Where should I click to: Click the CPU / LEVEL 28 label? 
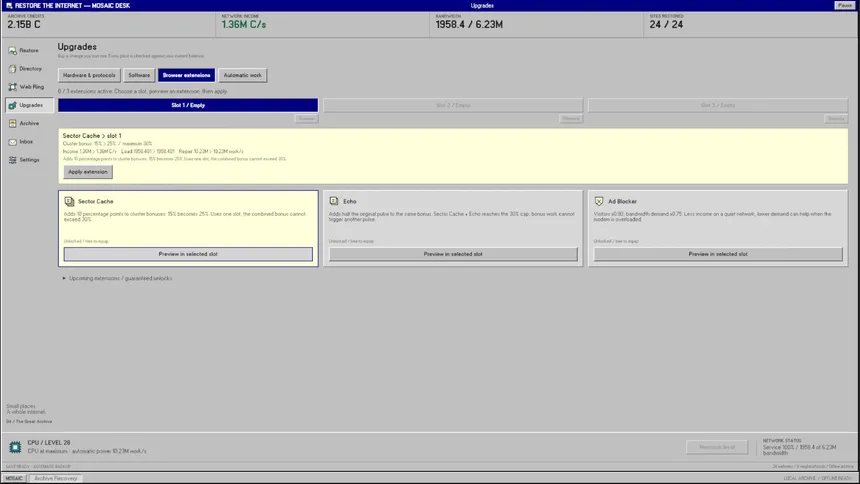[x=49, y=443]
